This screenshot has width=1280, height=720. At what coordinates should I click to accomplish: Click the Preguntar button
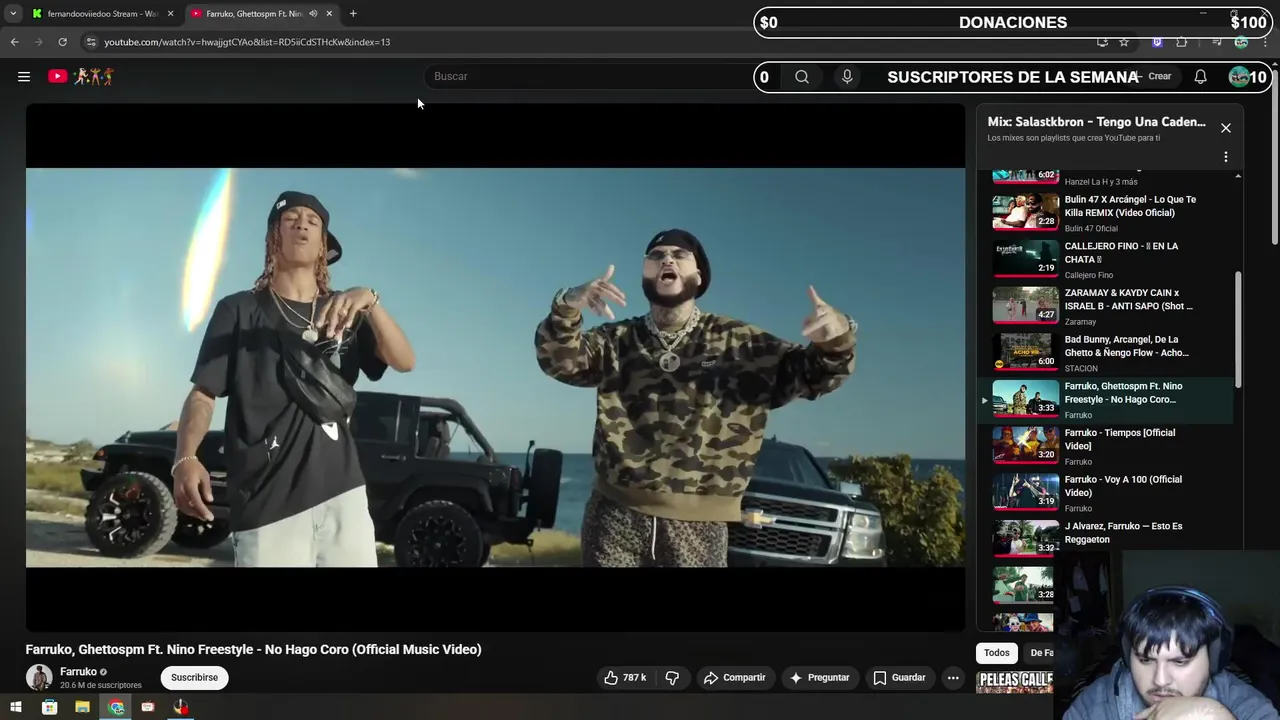coord(819,677)
